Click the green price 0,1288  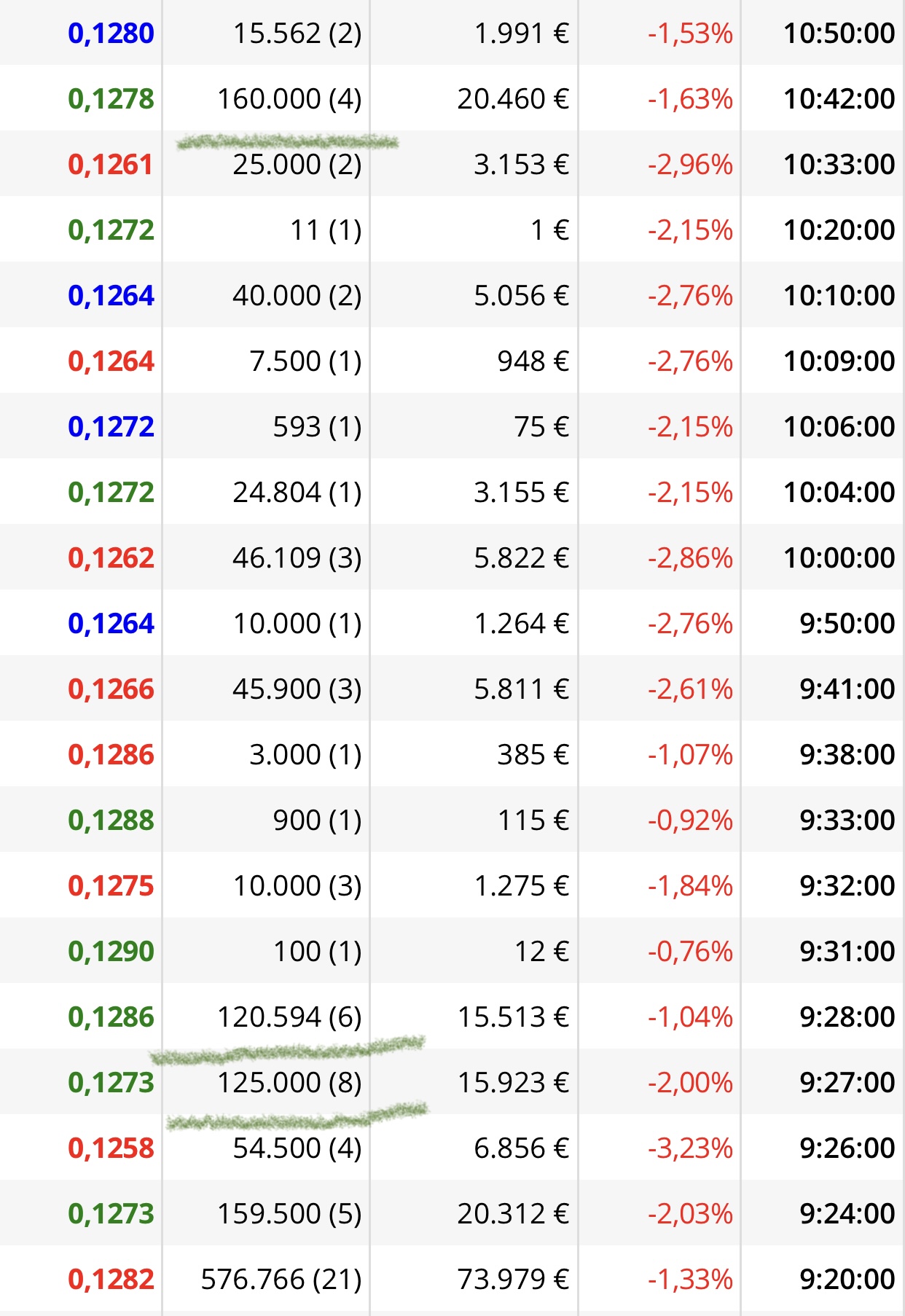[111, 820]
